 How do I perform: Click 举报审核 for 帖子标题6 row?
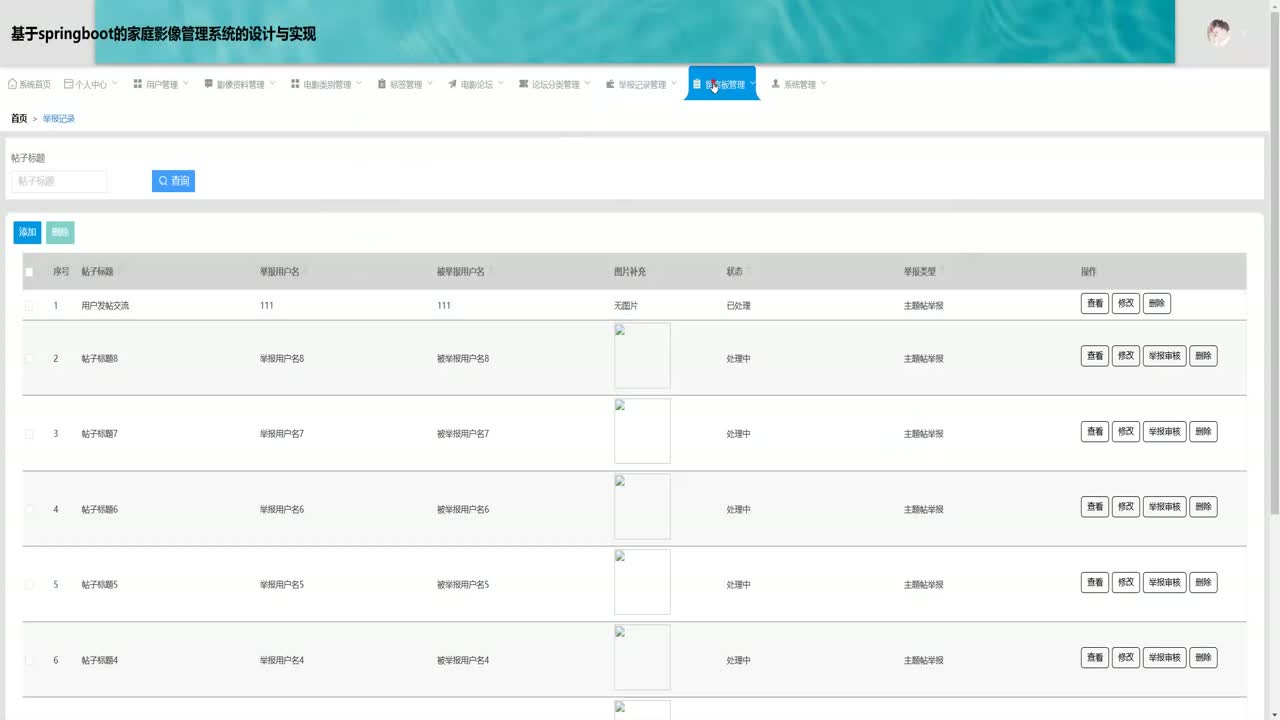pos(1165,507)
